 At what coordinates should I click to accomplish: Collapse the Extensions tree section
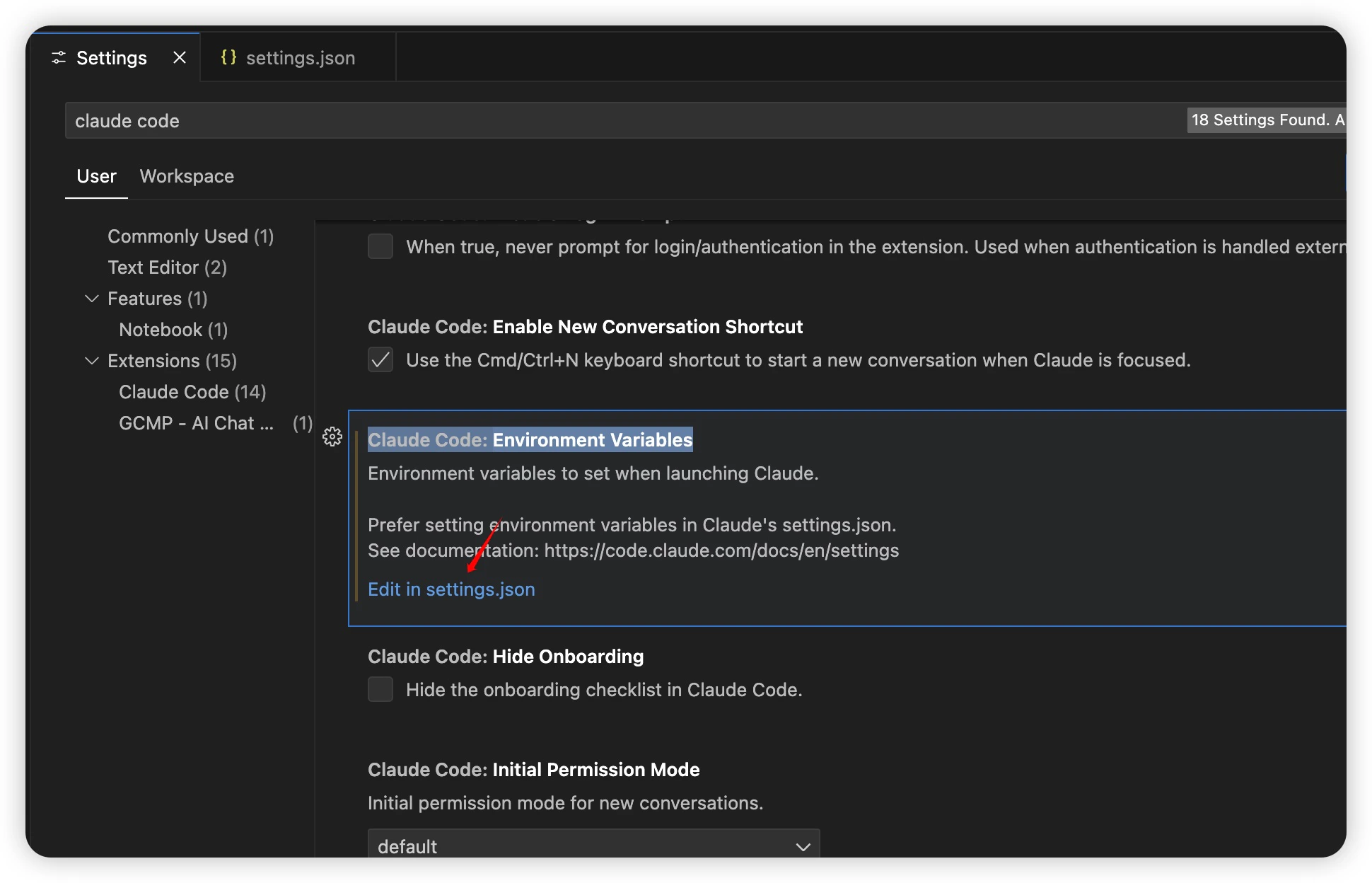coord(92,361)
